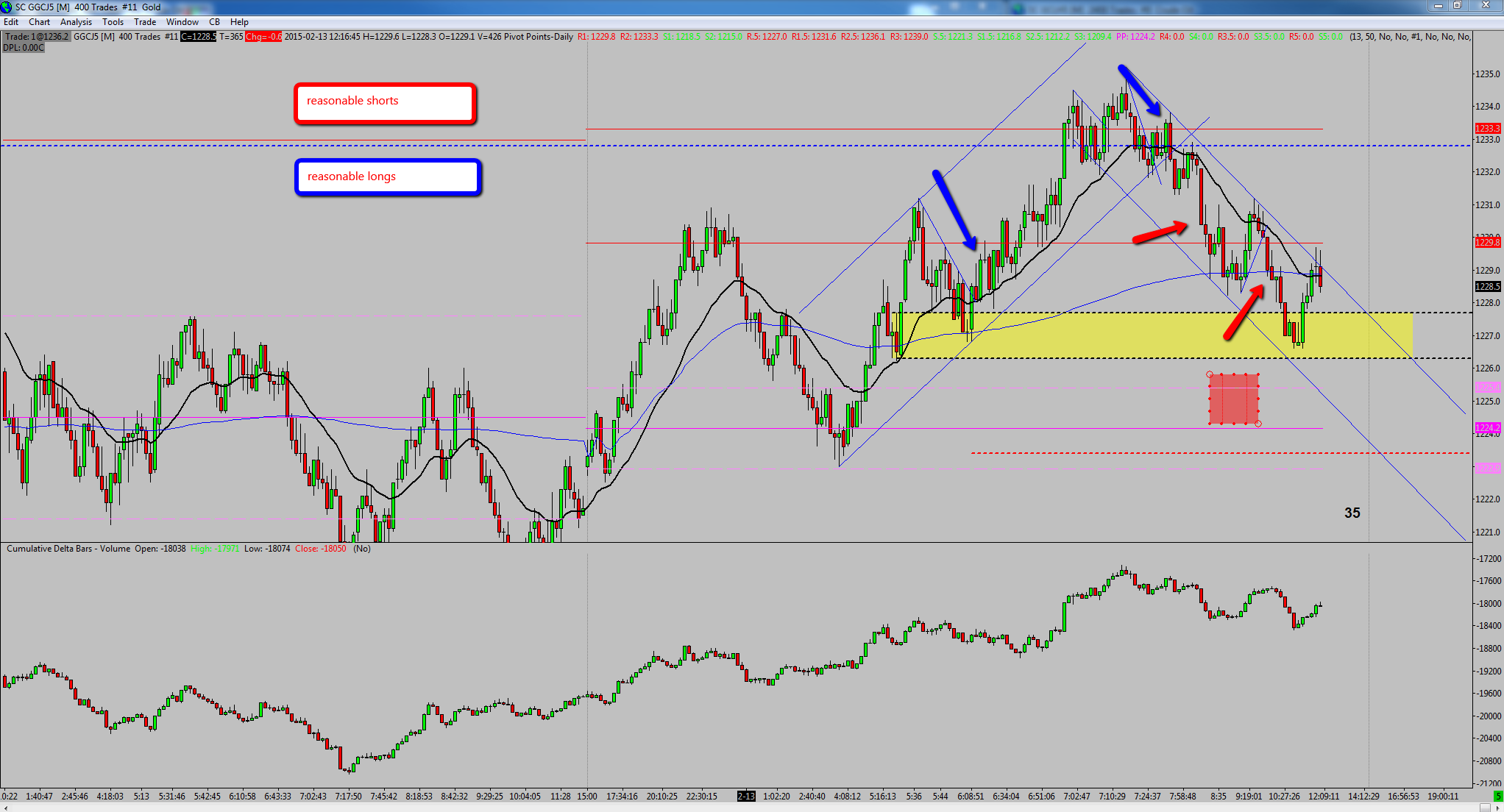Click the 12:09:11 time axis label
The image size is (1504, 812).
[x=1324, y=797]
